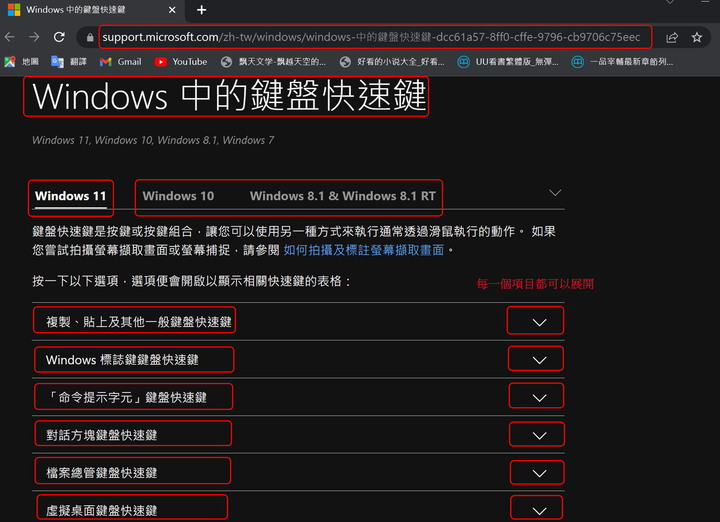Close the Windows 中的鍵盤快速鍵 tab
Screen dimensions: 720x522
(x=172, y=10)
